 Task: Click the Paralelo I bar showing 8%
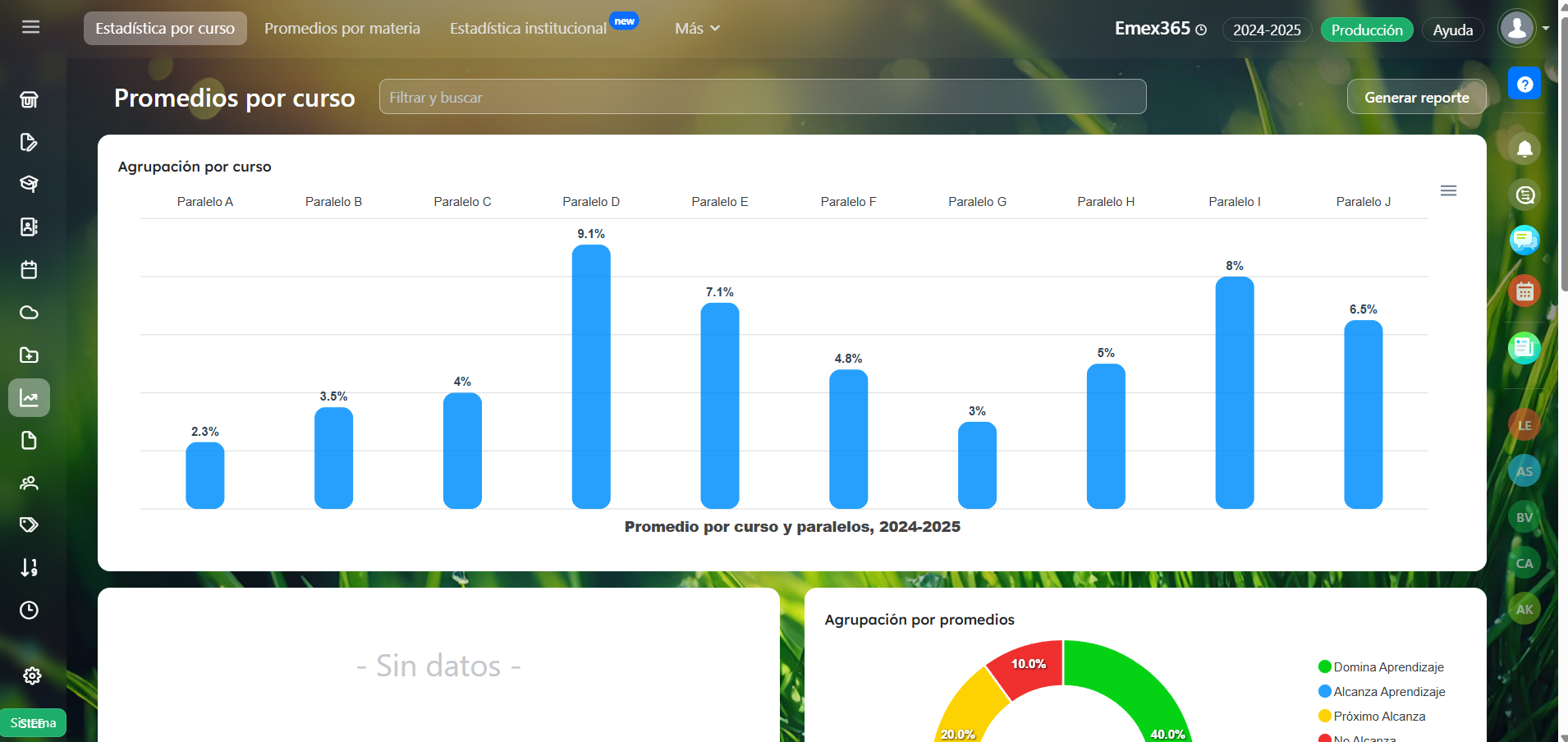1235,392
